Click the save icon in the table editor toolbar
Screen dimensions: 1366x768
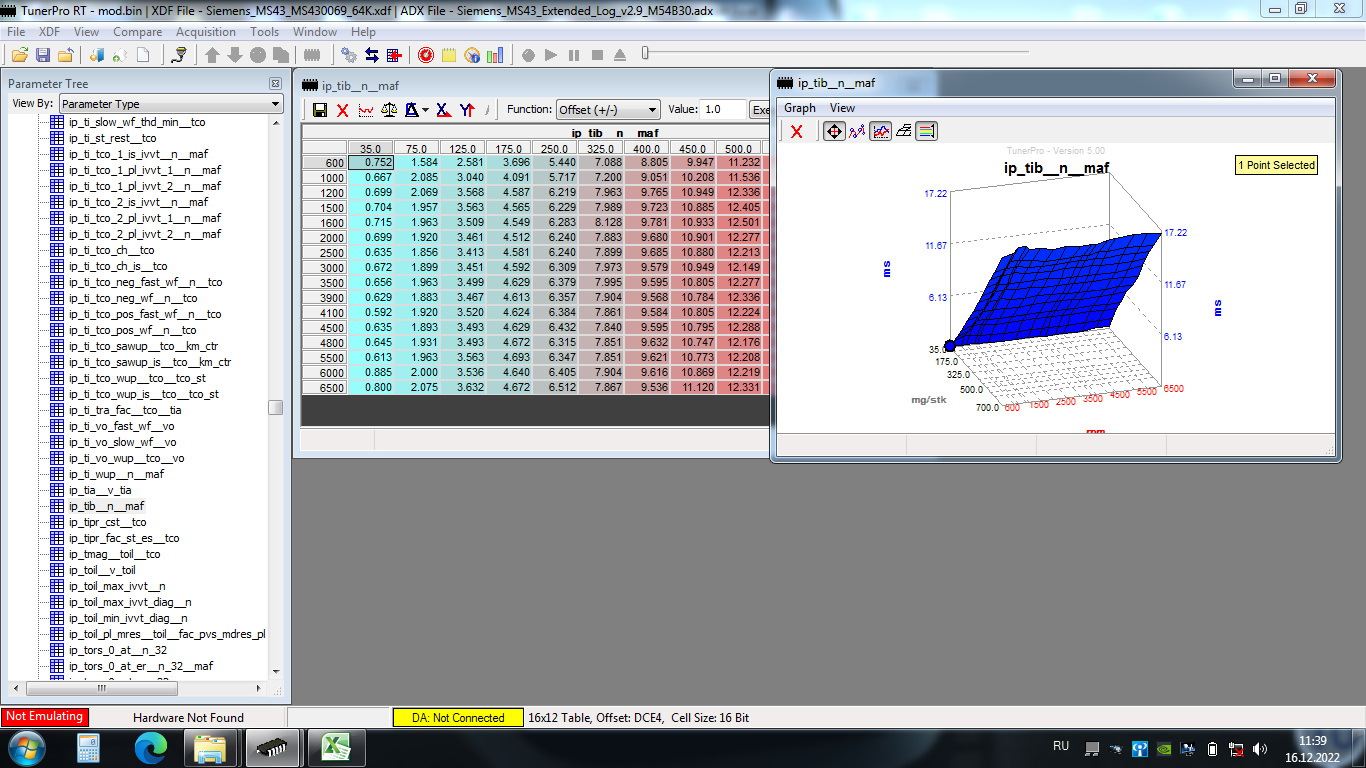(320, 110)
